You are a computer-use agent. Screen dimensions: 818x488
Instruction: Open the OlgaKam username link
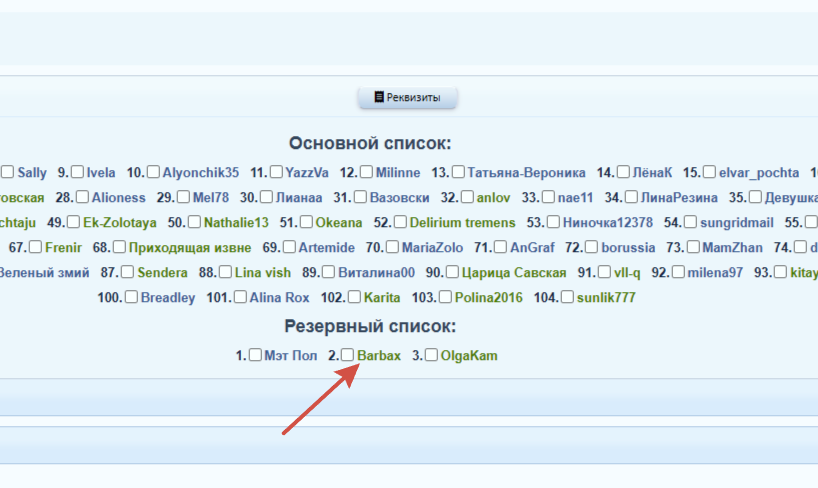tap(469, 356)
